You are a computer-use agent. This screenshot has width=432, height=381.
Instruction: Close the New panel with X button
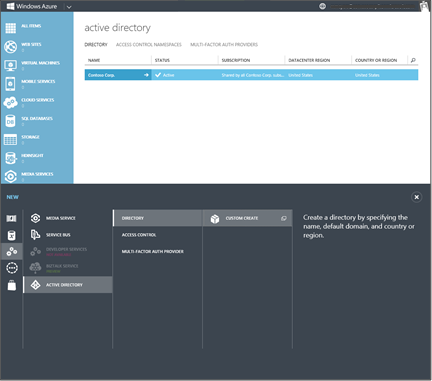416,197
